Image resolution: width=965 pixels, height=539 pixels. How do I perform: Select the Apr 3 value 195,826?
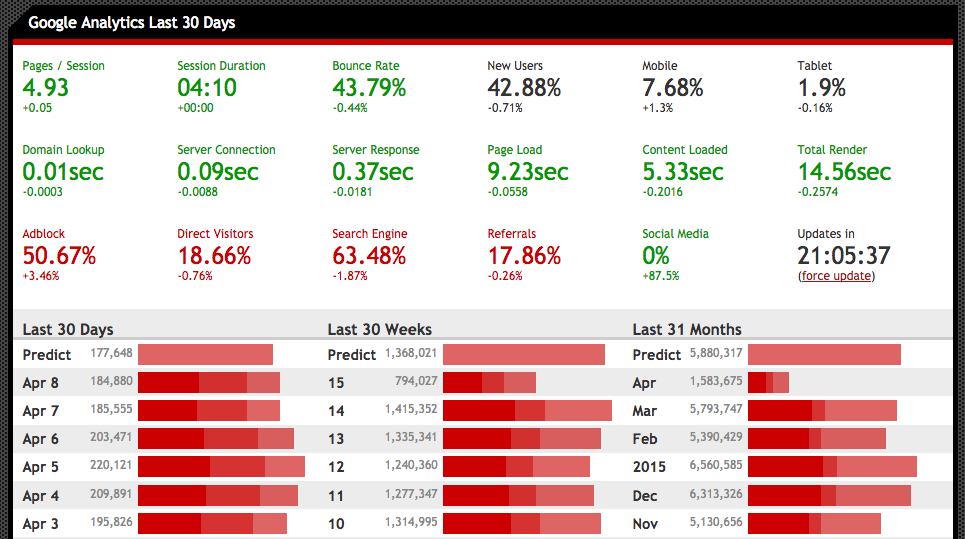111,522
